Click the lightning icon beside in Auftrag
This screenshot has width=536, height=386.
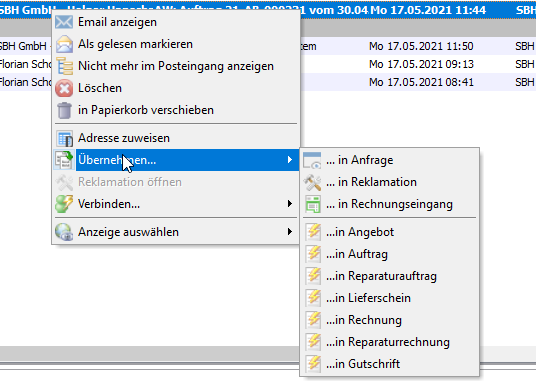[313, 254]
